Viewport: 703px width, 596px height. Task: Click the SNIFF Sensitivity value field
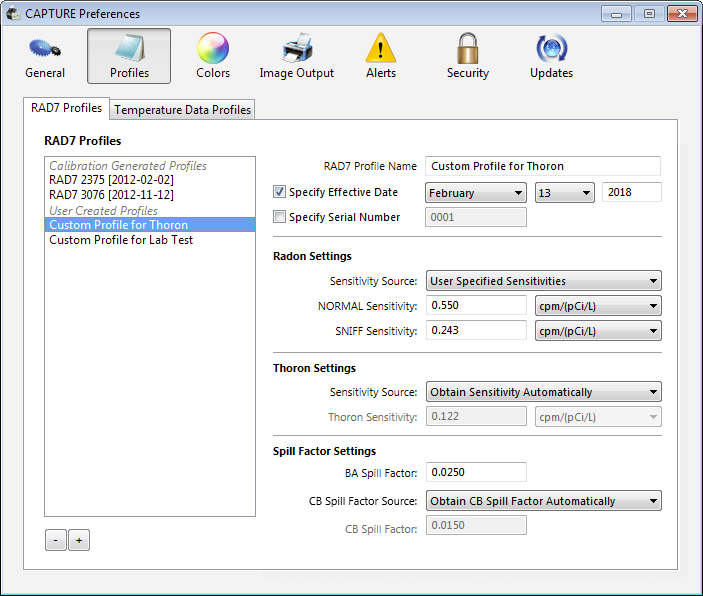click(x=476, y=331)
